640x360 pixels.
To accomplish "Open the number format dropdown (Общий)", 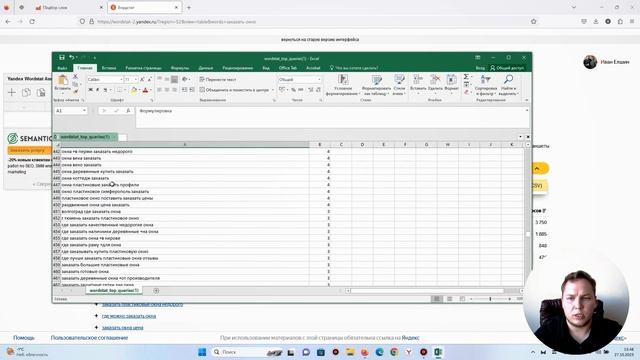I will pyautogui.click(x=319, y=79).
